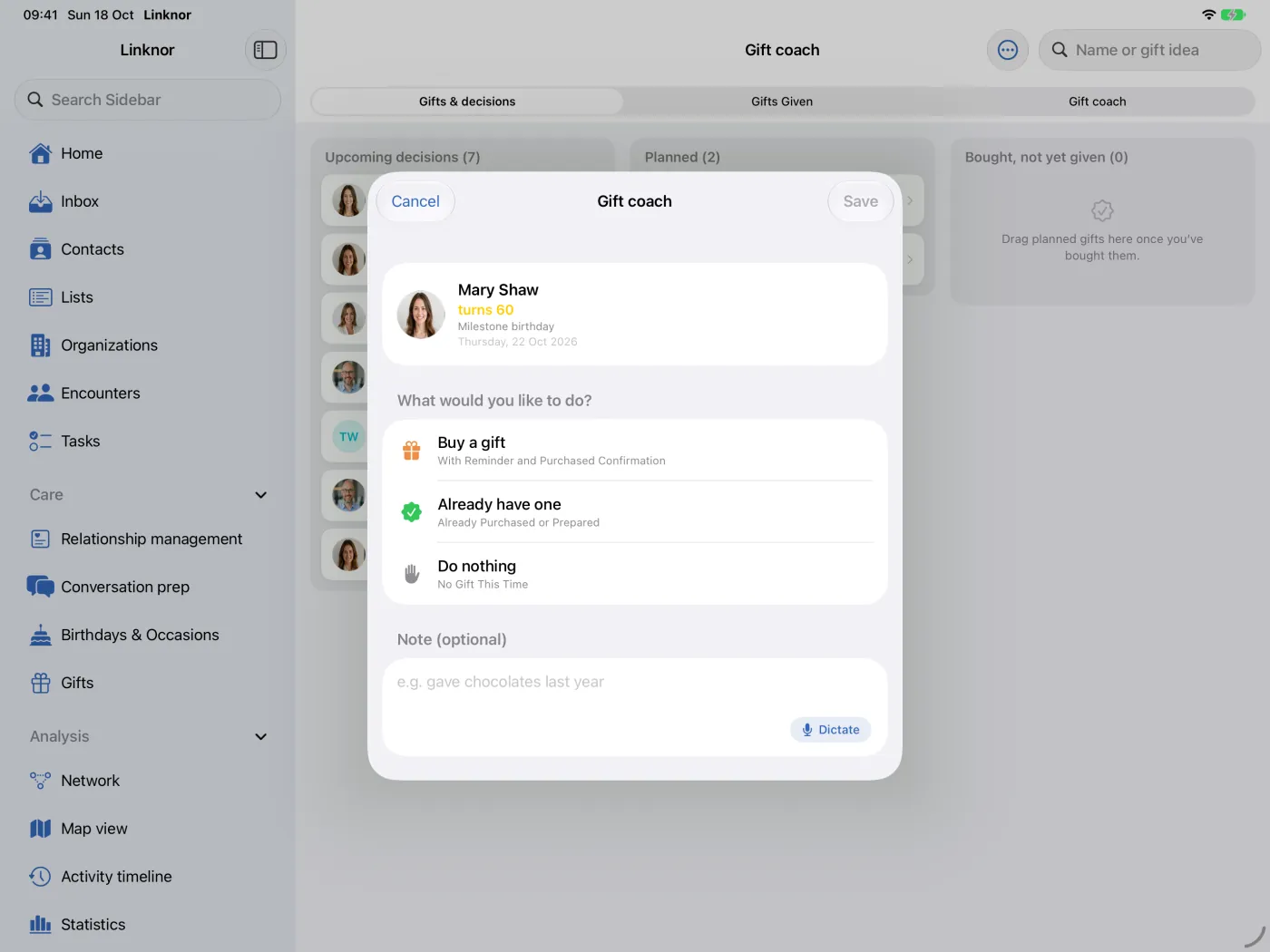Collapse the Analysis section chevron
This screenshot has height=952, width=1270.
[x=261, y=737]
